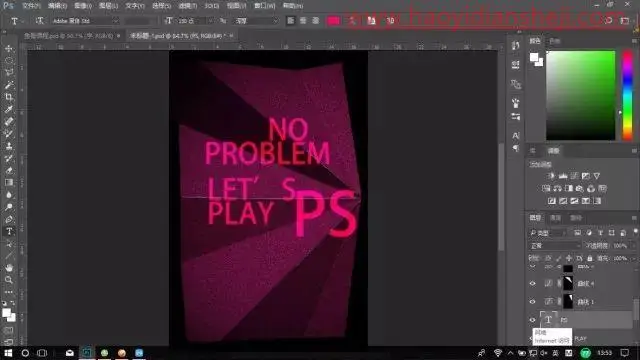Viewport: 640px width, 360px height.
Task: Open the font size dropdown
Action: 196,20
